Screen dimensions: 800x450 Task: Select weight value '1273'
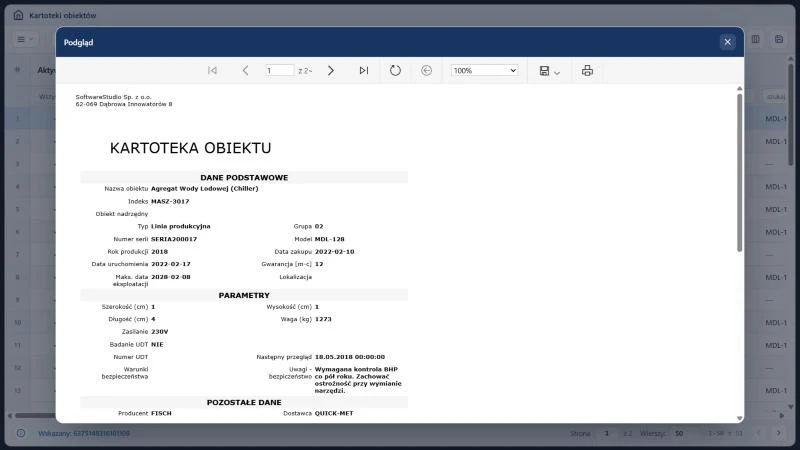pyautogui.click(x=323, y=319)
